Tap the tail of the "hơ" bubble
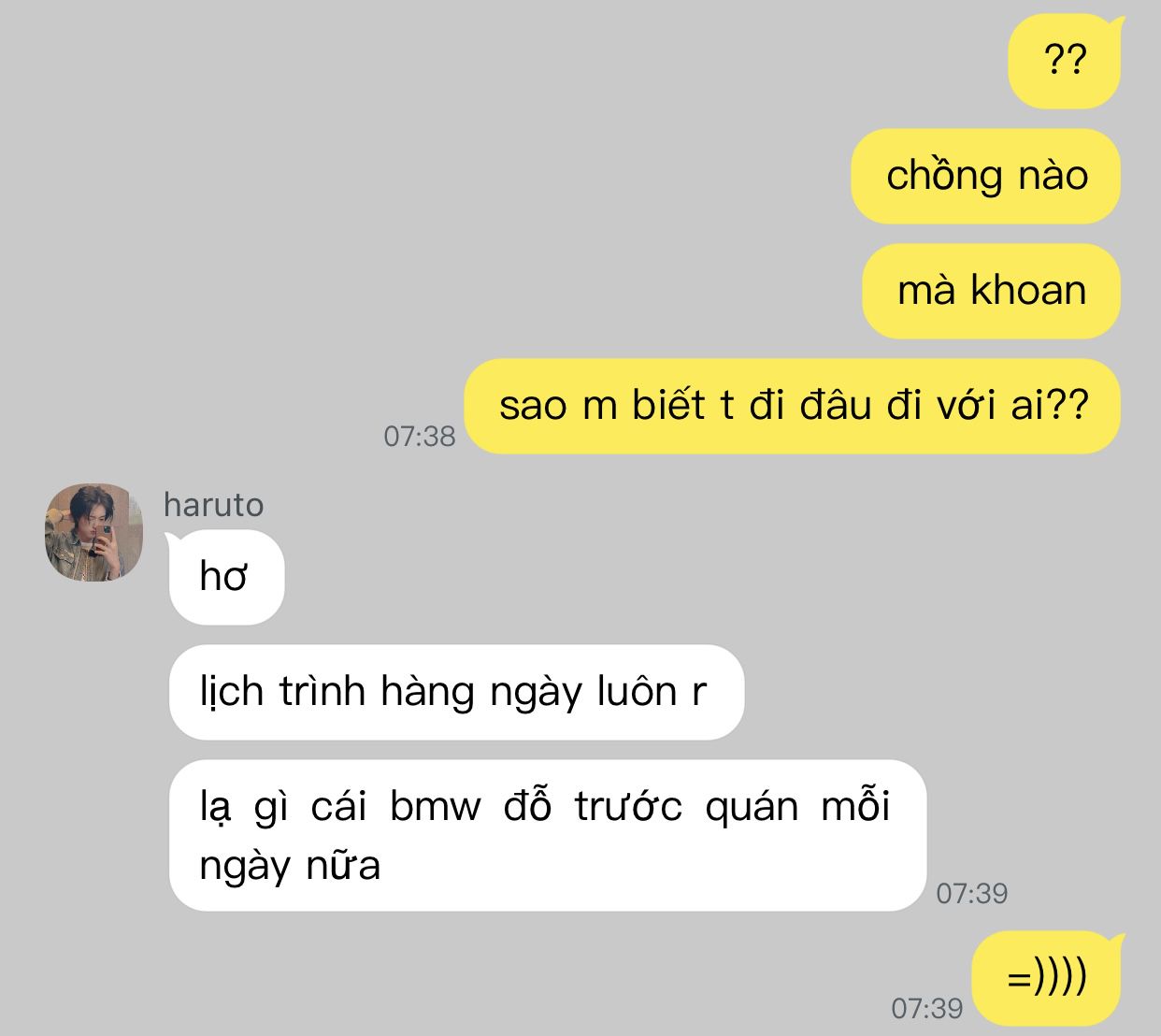This screenshot has width=1161, height=1036. pos(174,540)
